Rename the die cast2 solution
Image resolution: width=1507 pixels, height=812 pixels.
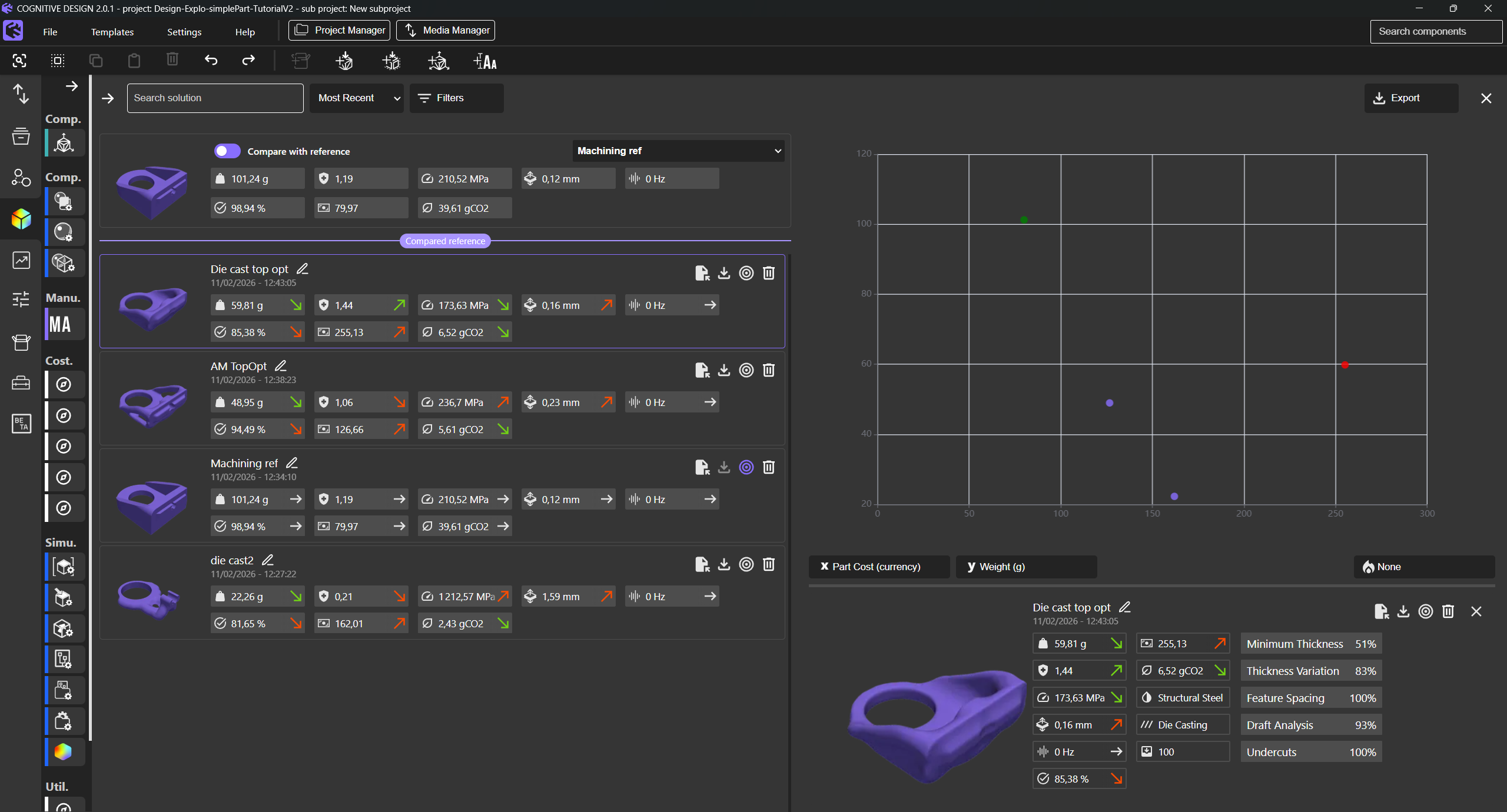pos(268,560)
